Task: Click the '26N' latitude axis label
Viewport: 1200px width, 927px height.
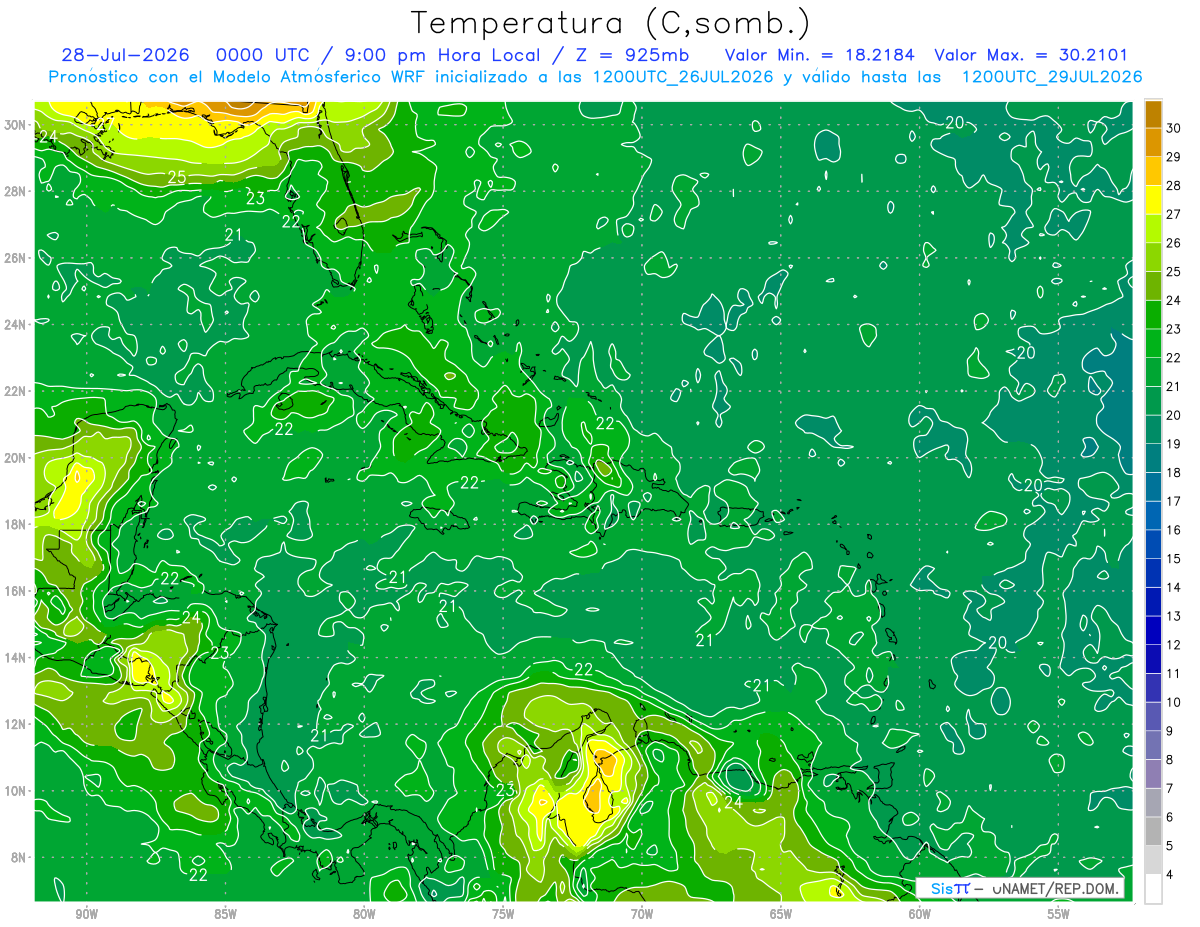Action: (x=16, y=257)
